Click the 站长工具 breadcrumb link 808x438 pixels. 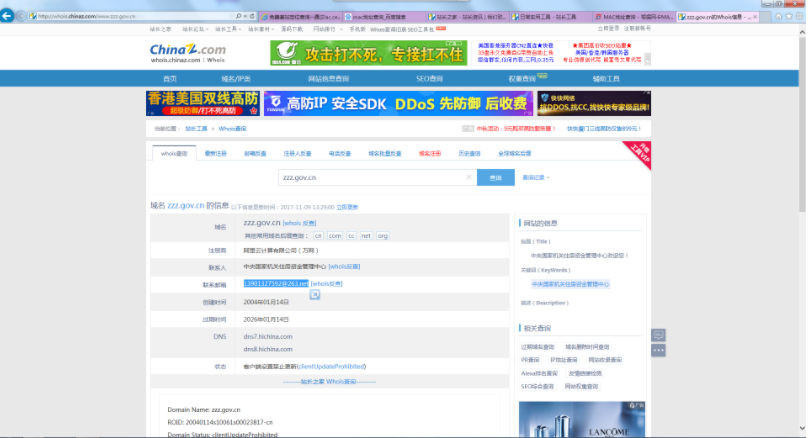(x=196, y=129)
